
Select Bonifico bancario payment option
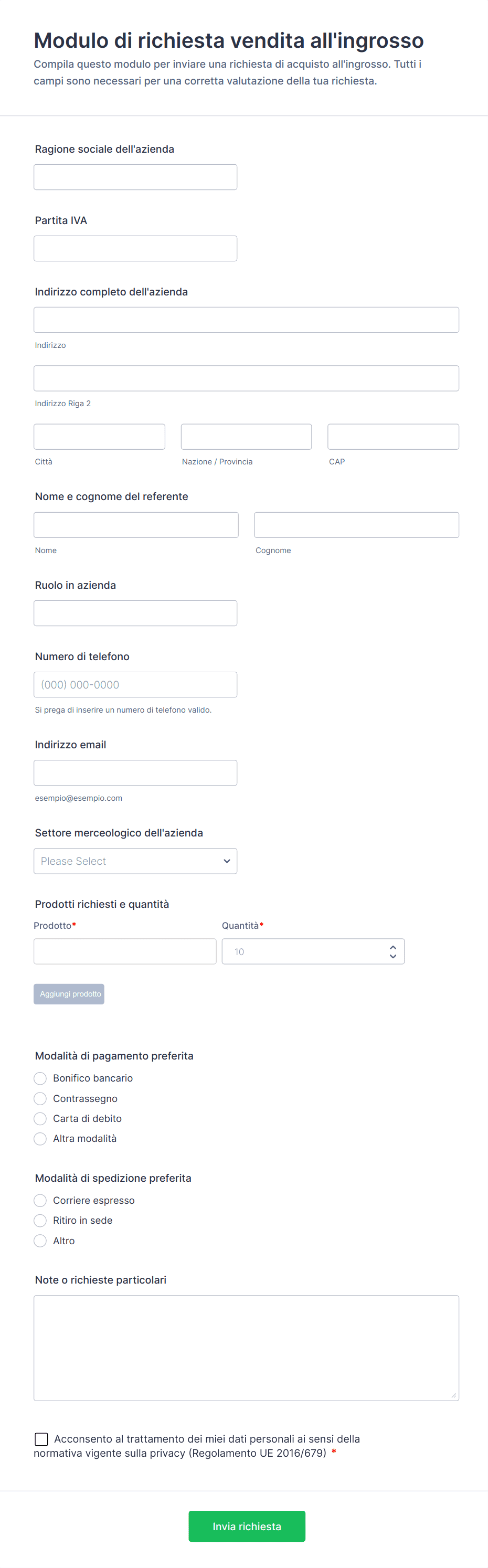[40, 1078]
